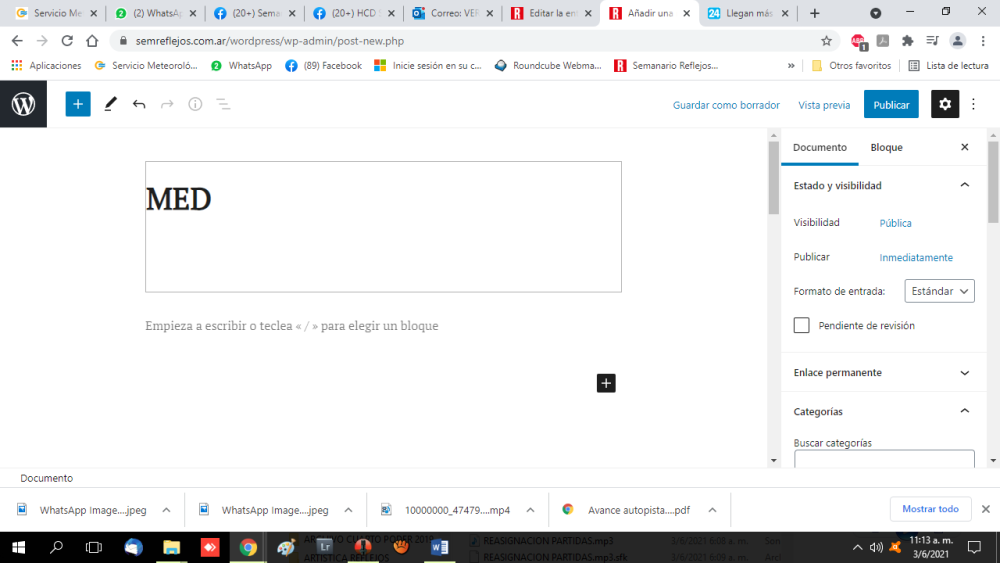Select the Documento tab
This screenshot has height=563, width=1000.
pos(819,147)
